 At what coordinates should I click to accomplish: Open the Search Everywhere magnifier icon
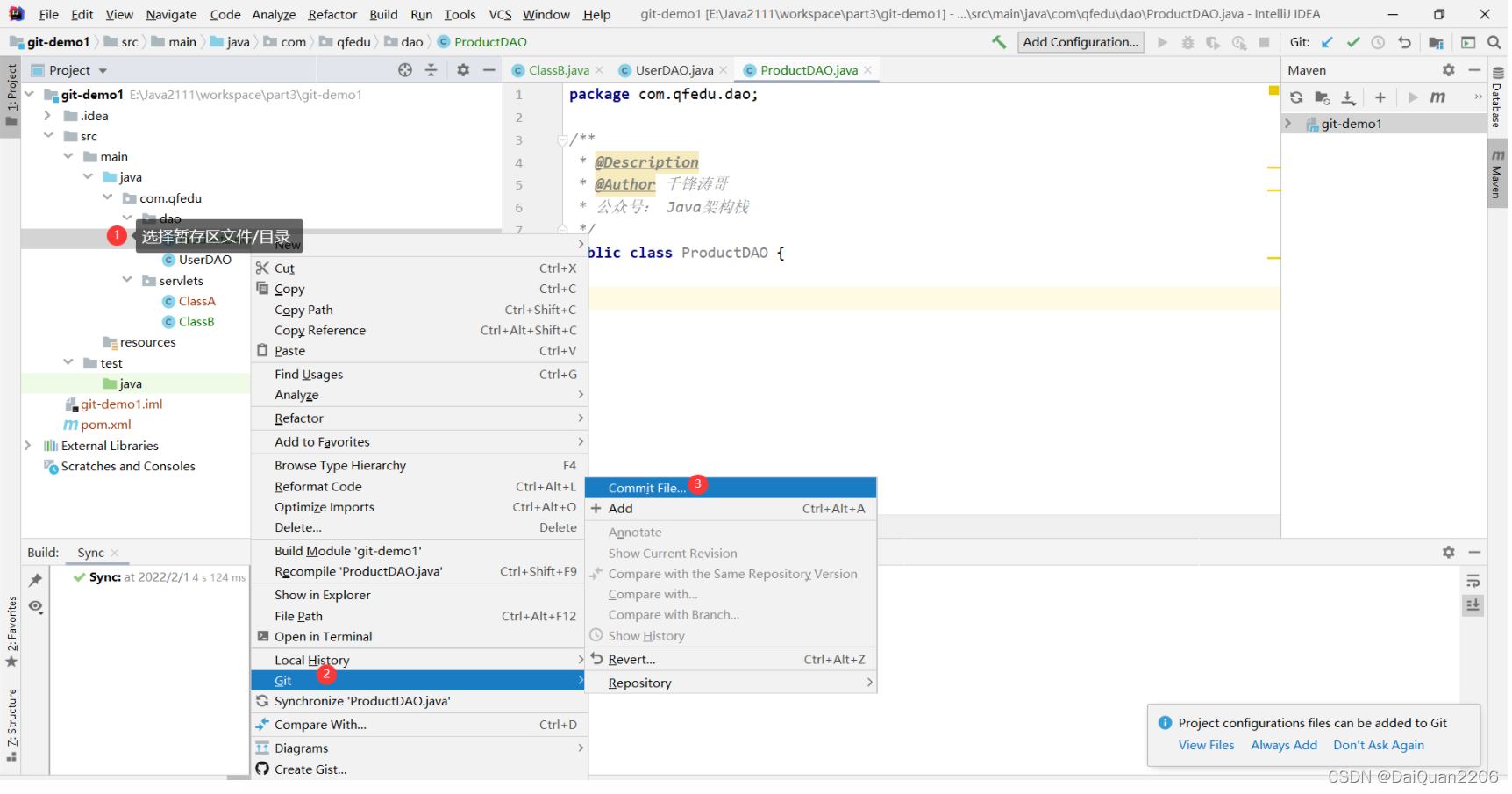coord(1494,42)
